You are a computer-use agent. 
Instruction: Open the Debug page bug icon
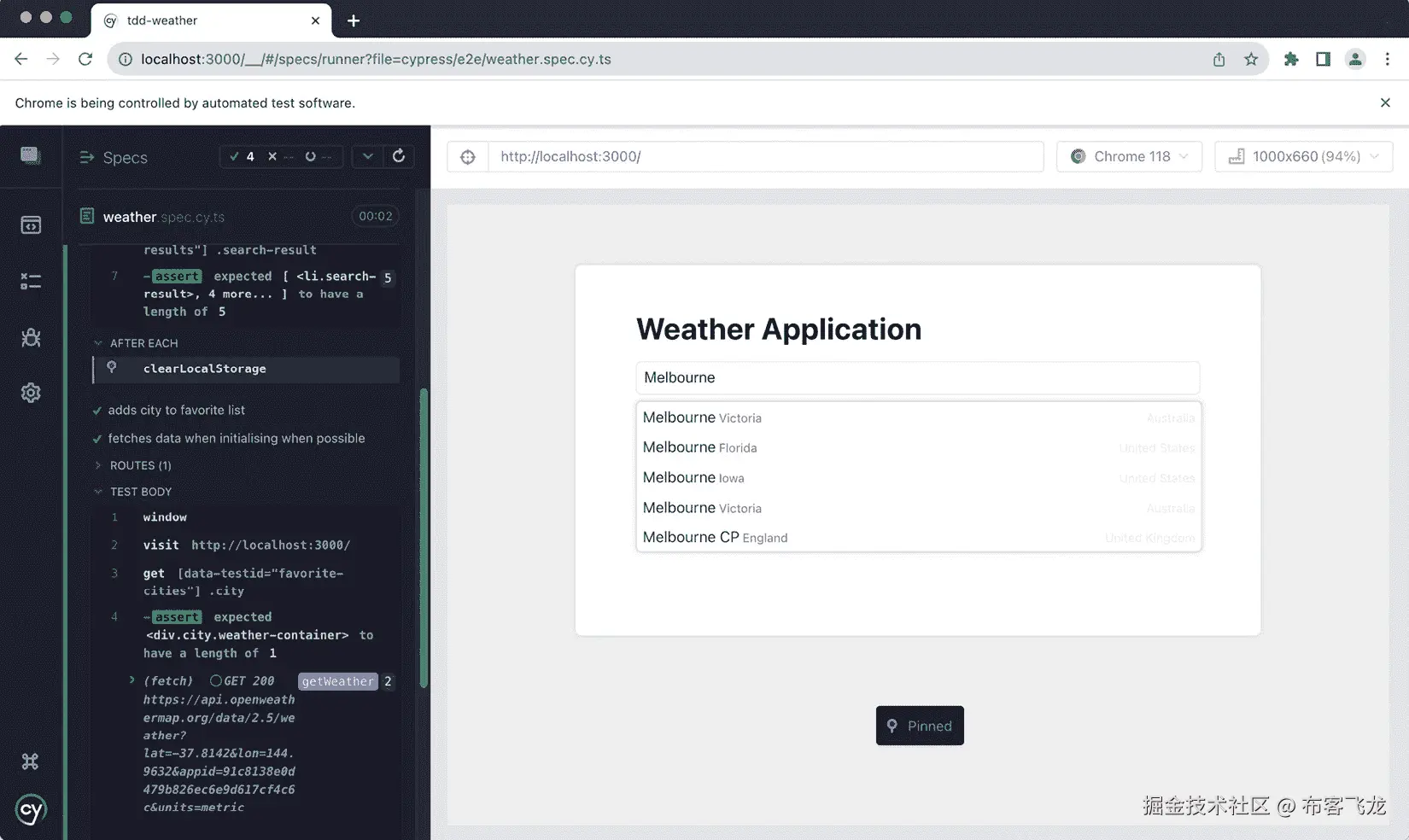point(31,337)
